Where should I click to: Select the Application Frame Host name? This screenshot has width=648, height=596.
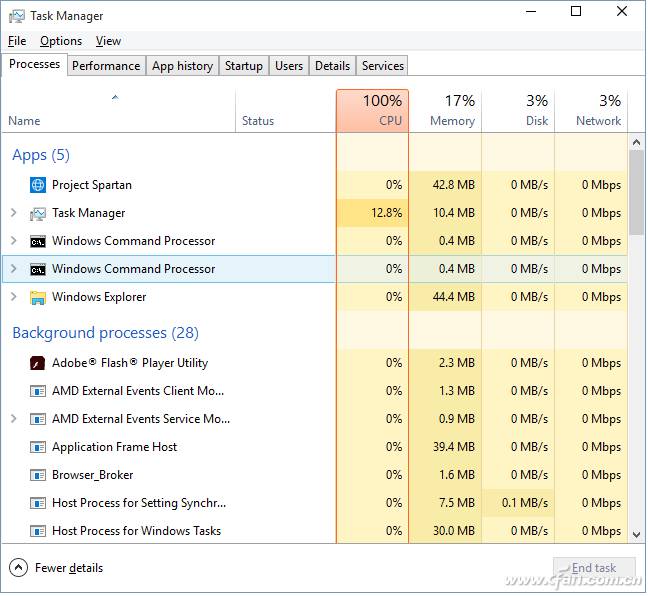114,447
